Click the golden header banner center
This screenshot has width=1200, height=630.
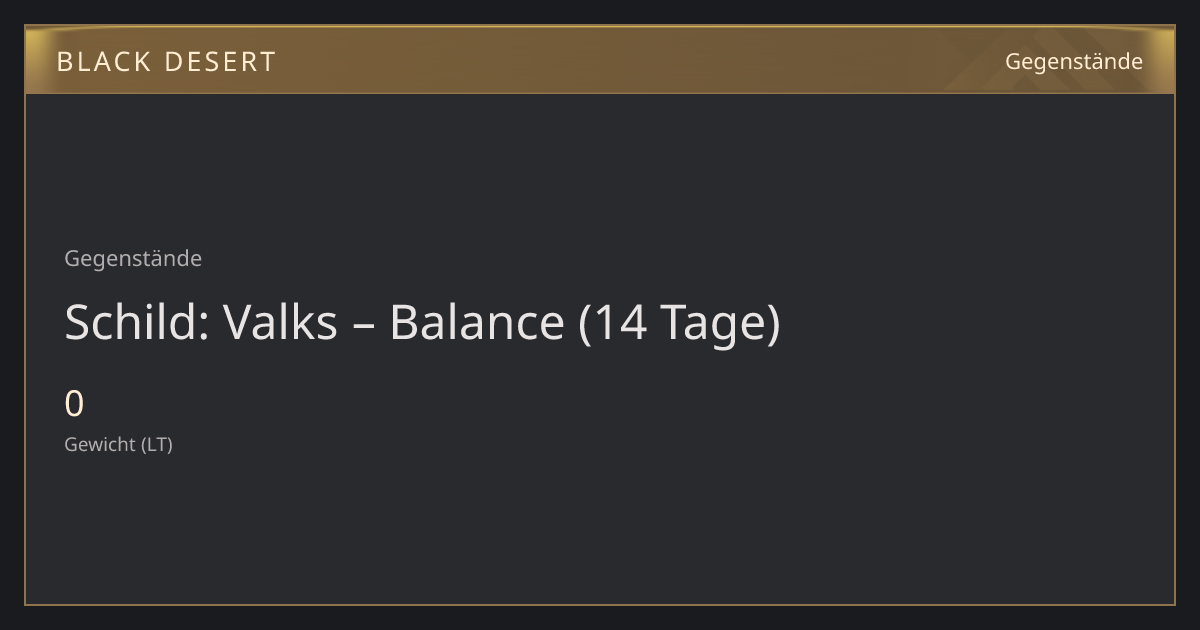[600, 61]
